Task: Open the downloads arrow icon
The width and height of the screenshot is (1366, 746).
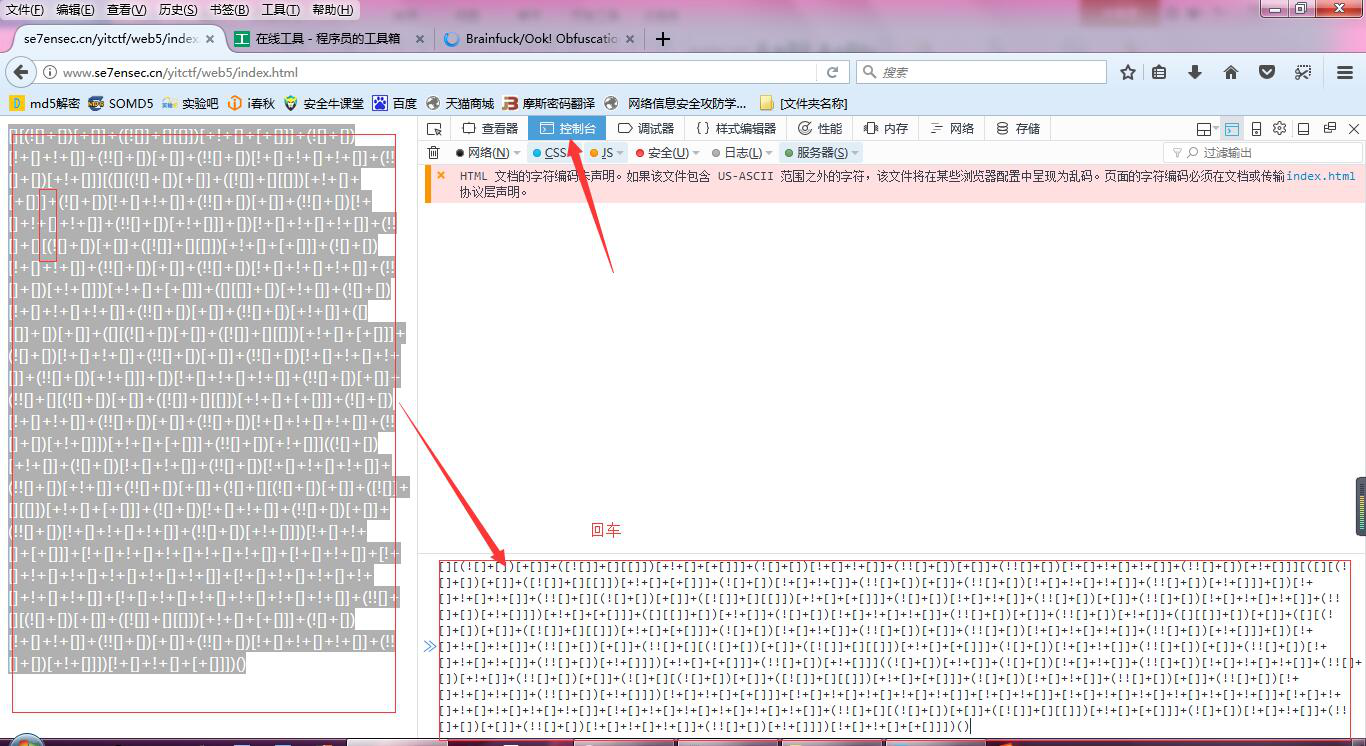Action: pyautogui.click(x=1194, y=72)
